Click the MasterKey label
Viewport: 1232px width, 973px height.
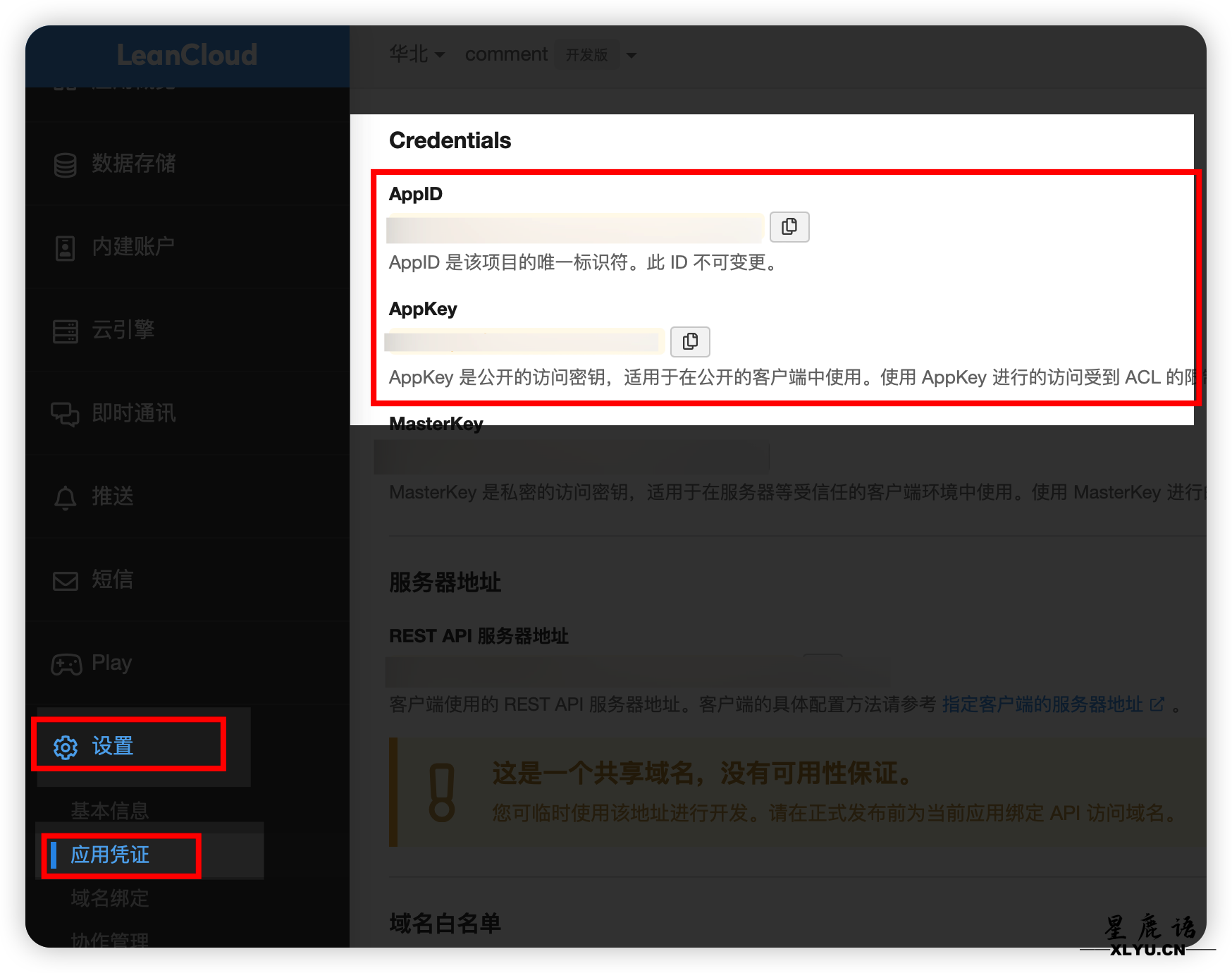click(436, 424)
